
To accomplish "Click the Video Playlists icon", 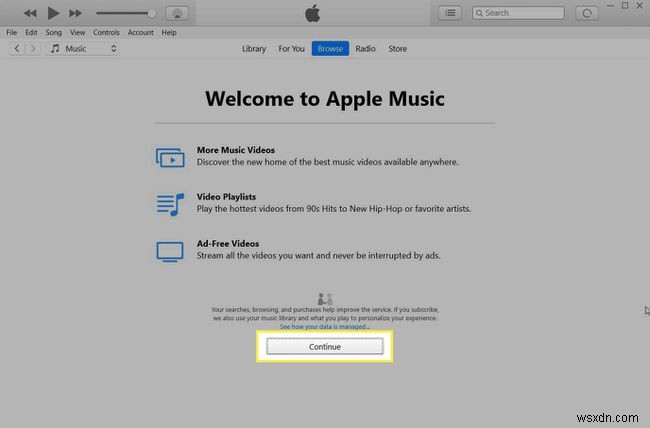I will coord(170,204).
